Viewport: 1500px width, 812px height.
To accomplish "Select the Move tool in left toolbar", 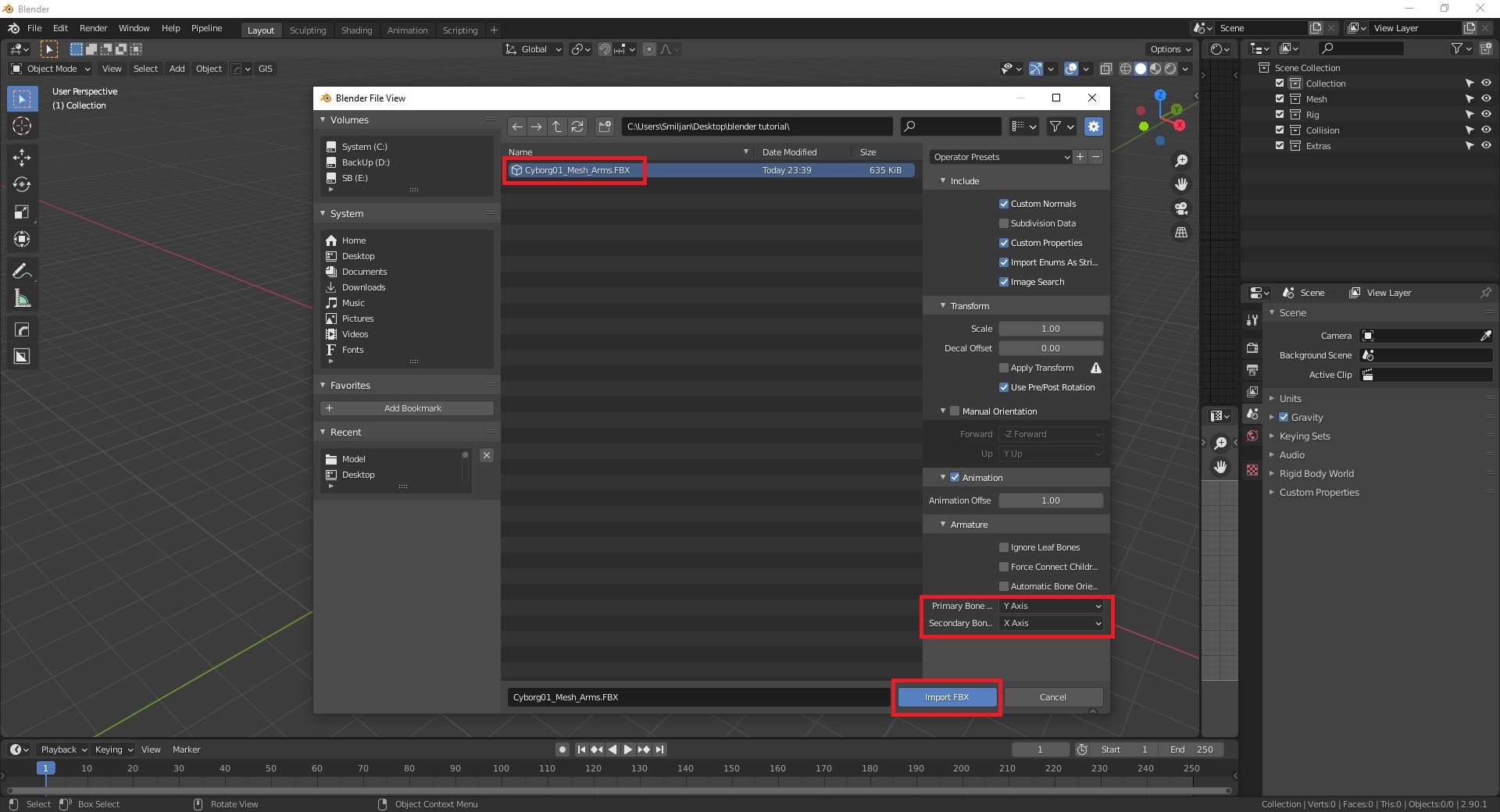I will click(x=22, y=158).
